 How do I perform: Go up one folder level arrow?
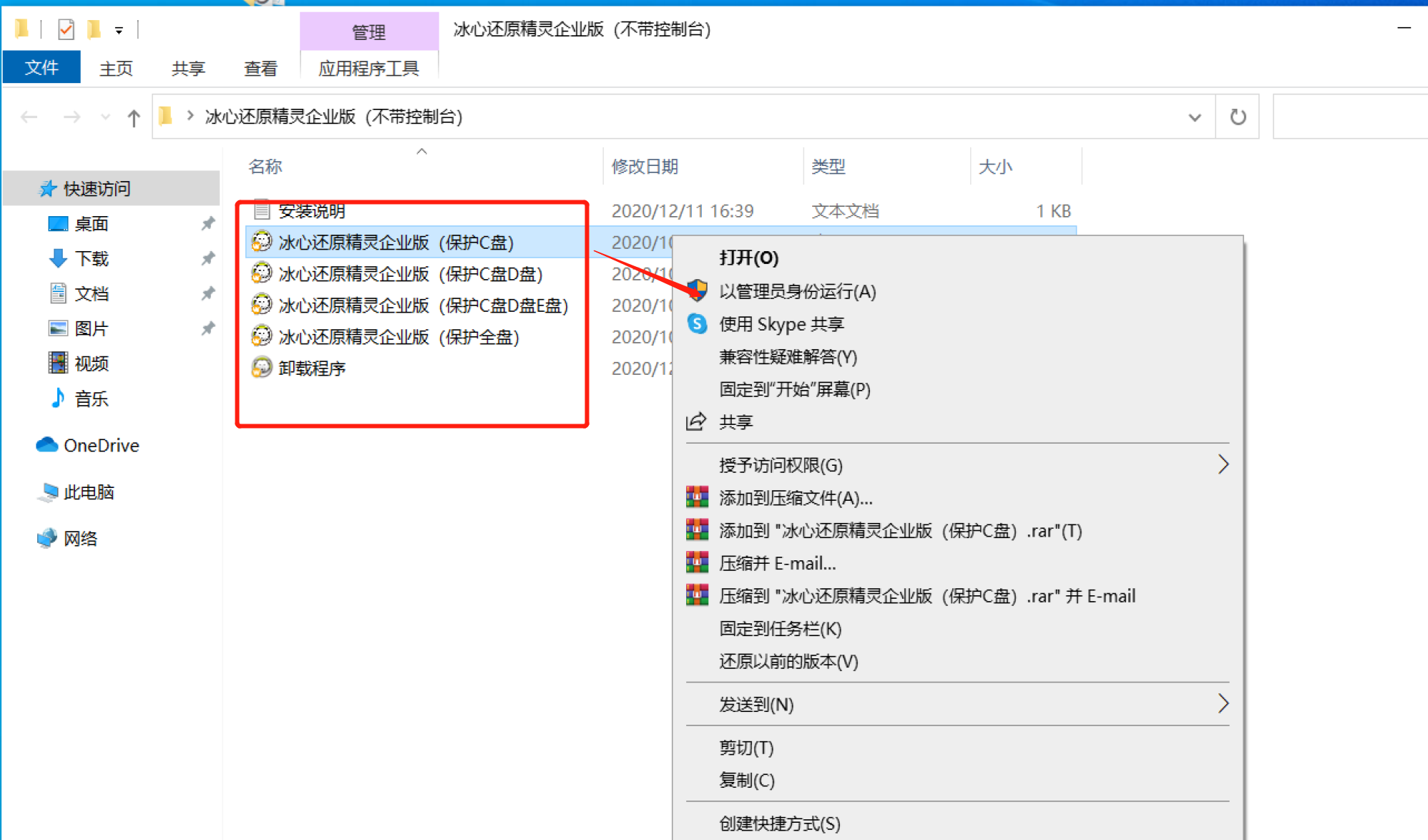tap(134, 117)
